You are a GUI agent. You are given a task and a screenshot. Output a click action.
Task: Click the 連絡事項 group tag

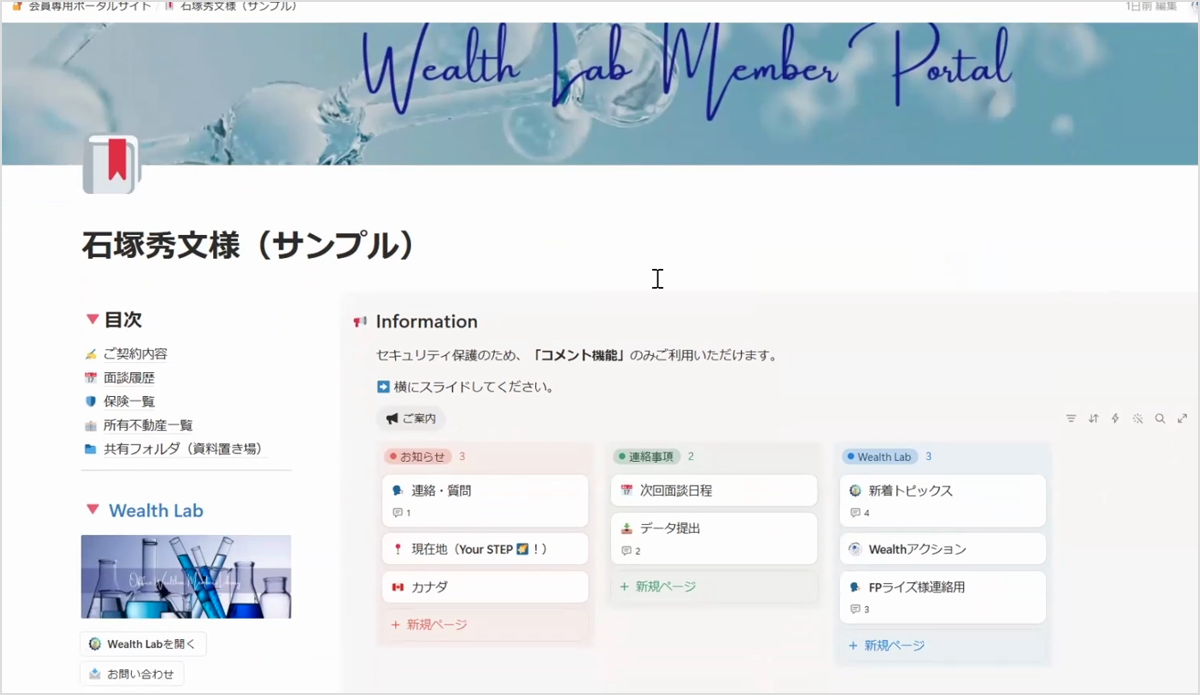tap(647, 456)
